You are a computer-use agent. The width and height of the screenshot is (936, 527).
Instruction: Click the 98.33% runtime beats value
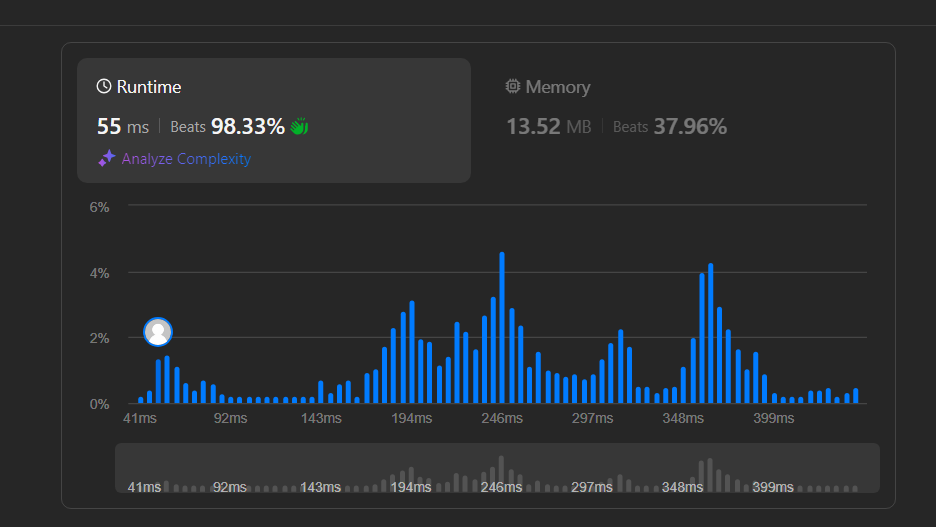tap(248, 127)
